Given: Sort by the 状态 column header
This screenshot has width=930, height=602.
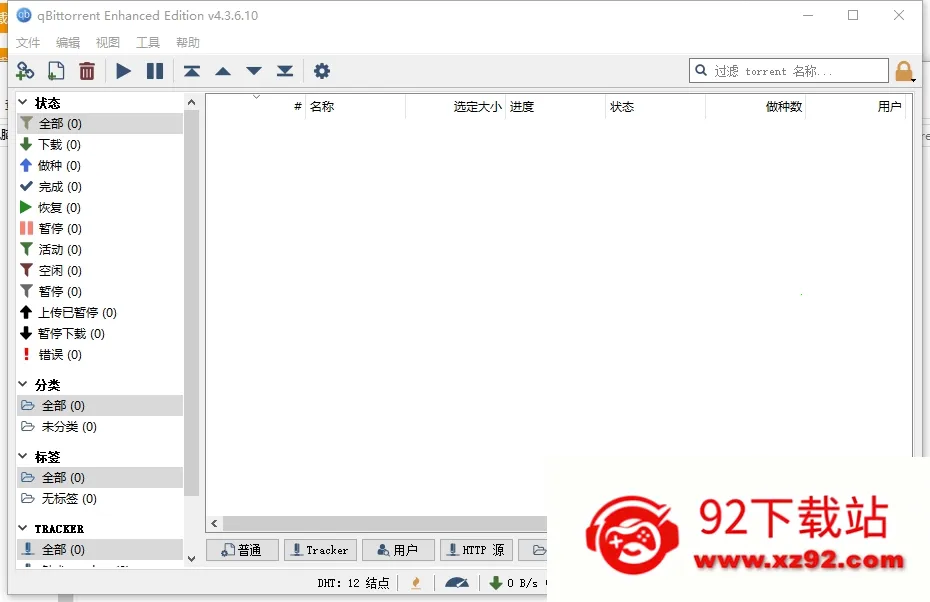Looking at the screenshot, I should pos(655,107).
